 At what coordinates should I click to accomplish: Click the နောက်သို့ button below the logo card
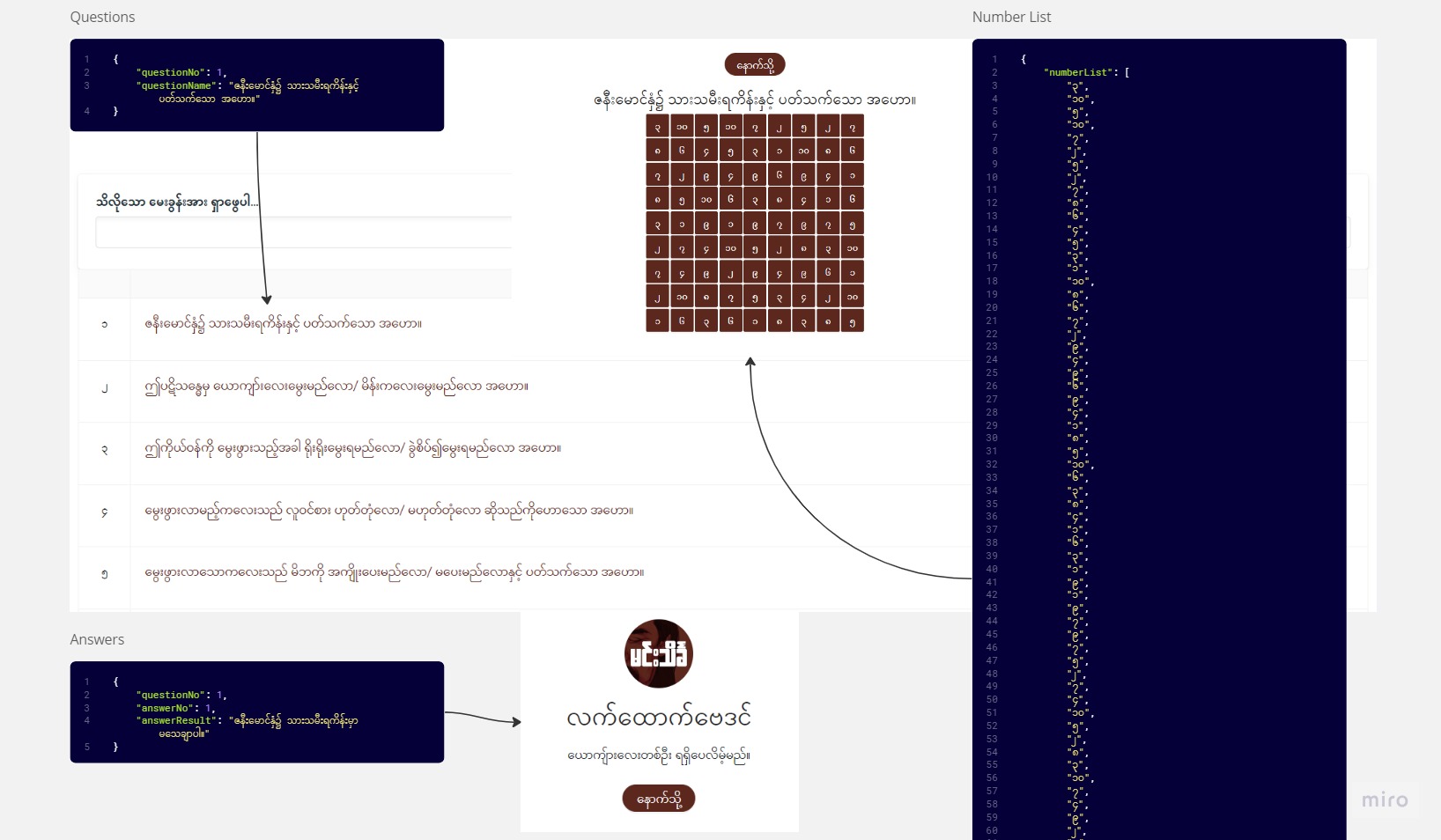click(658, 799)
